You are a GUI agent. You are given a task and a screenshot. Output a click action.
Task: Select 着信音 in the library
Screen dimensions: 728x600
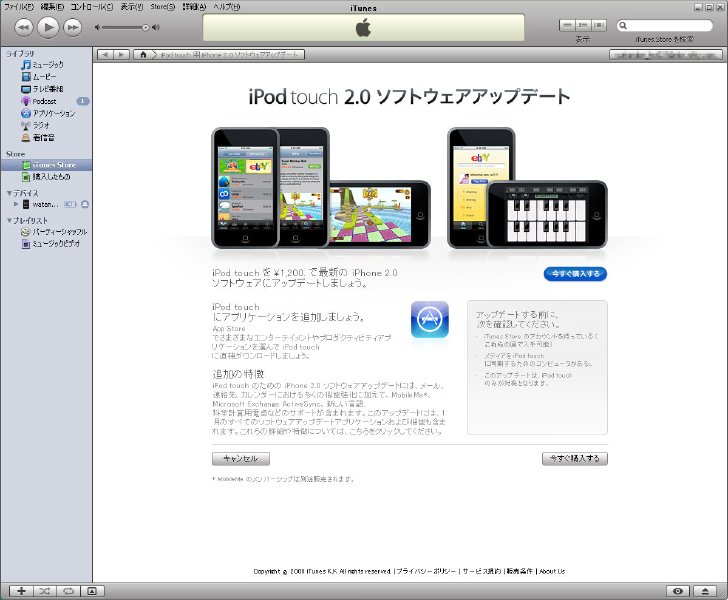click(46, 137)
